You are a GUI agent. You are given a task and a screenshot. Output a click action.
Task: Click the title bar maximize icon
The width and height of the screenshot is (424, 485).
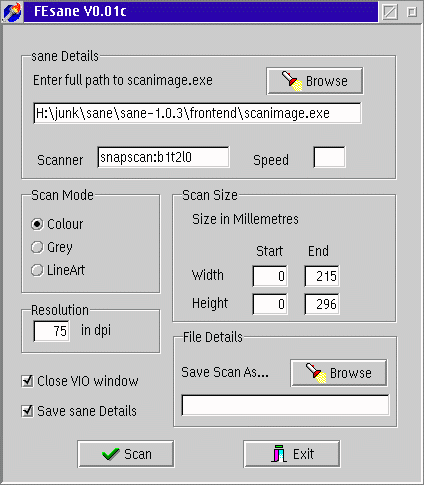[x=412, y=12]
